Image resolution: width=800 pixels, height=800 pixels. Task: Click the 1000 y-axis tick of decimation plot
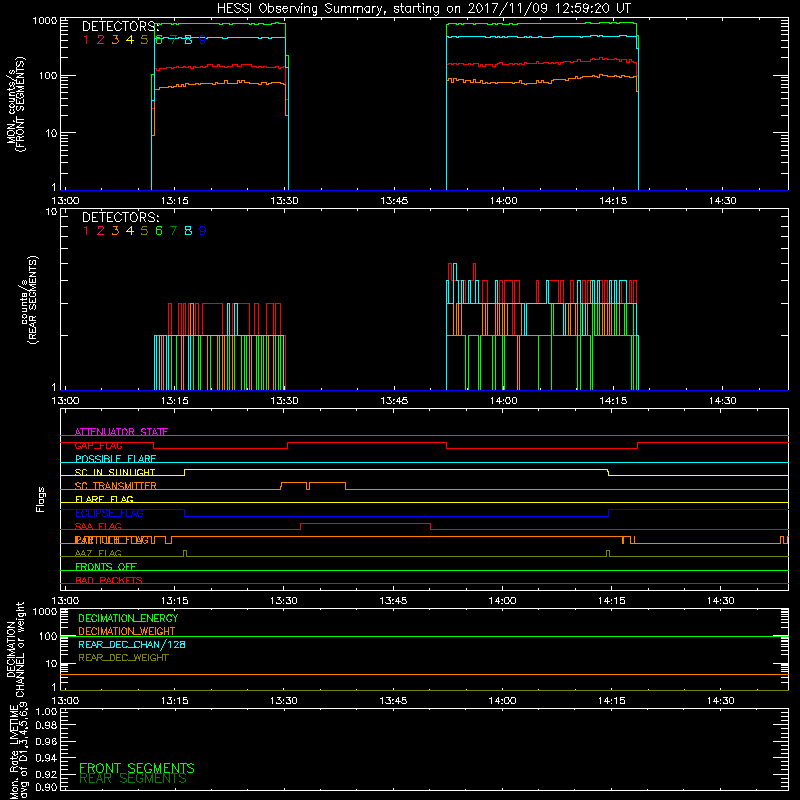coord(45,612)
